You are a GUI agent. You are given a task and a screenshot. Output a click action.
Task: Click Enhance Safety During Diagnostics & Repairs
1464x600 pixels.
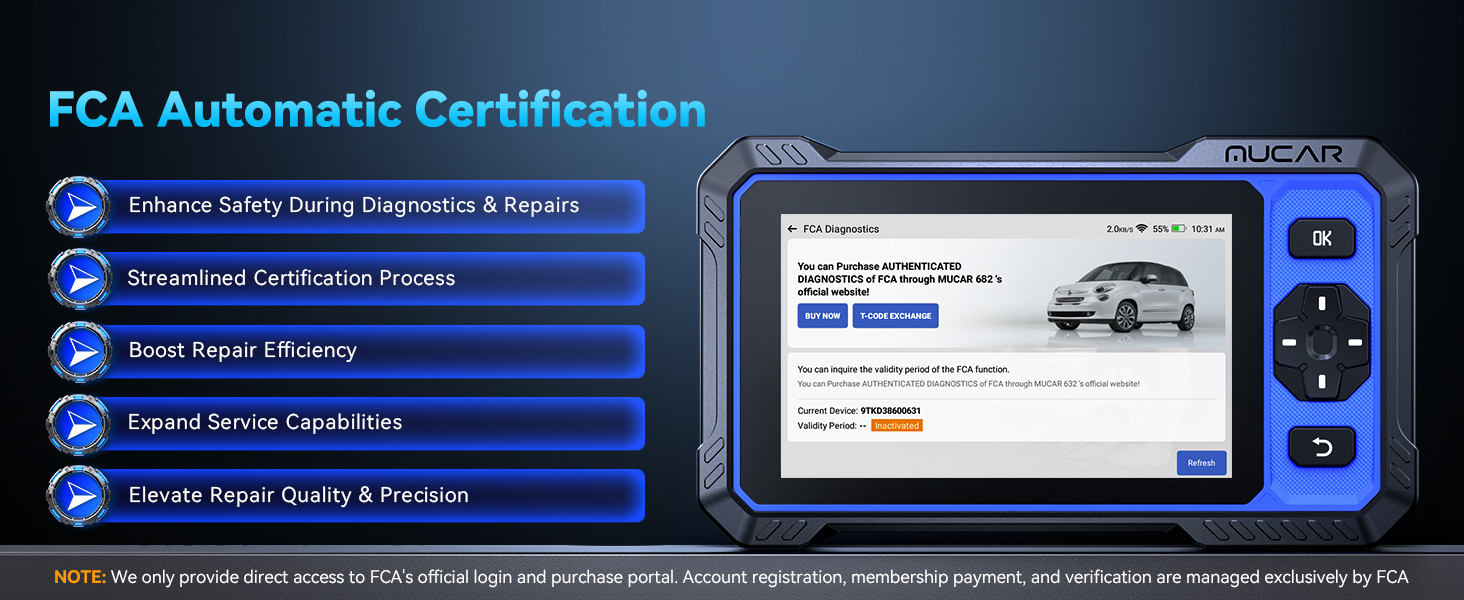[x=354, y=206]
